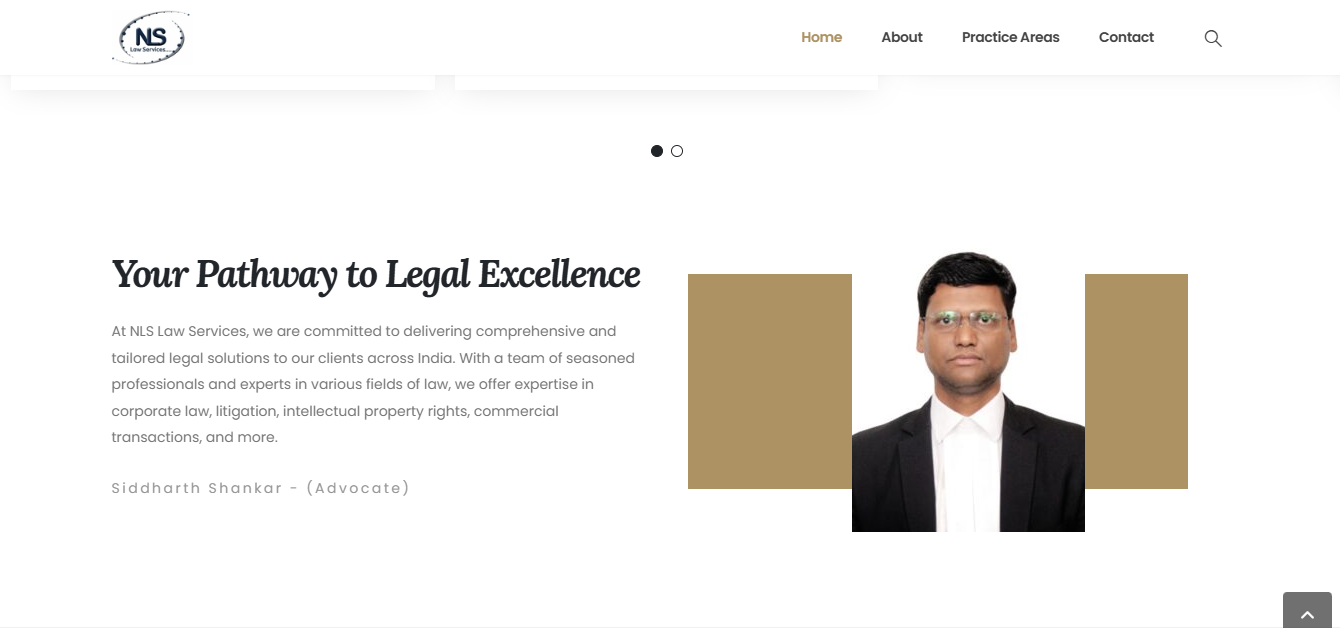Screen dimensions: 1340x628
Task: Click the middle carousel card below the header
Action: coord(666,82)
